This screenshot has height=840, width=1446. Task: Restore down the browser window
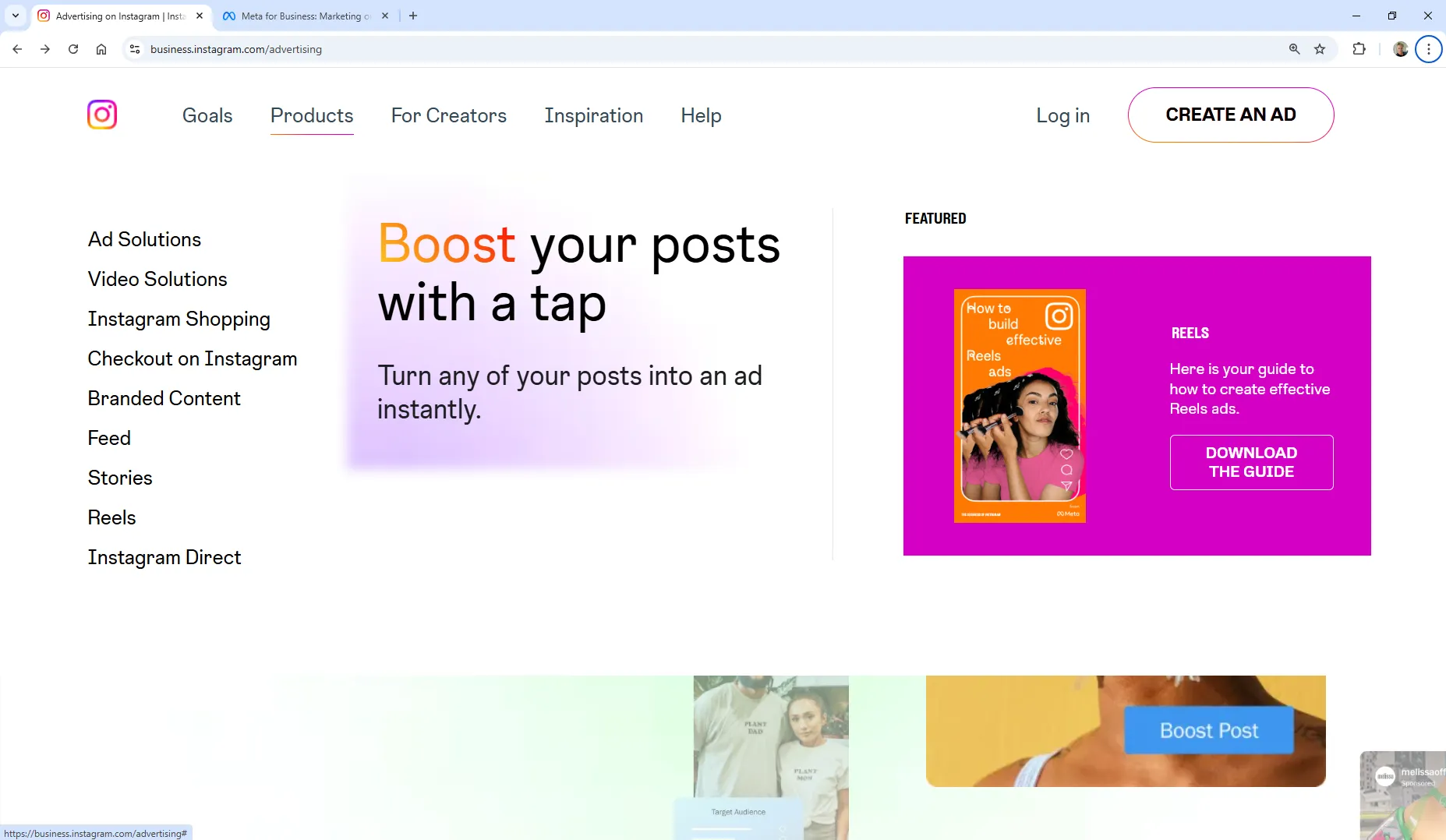[x=1392, y=16]
